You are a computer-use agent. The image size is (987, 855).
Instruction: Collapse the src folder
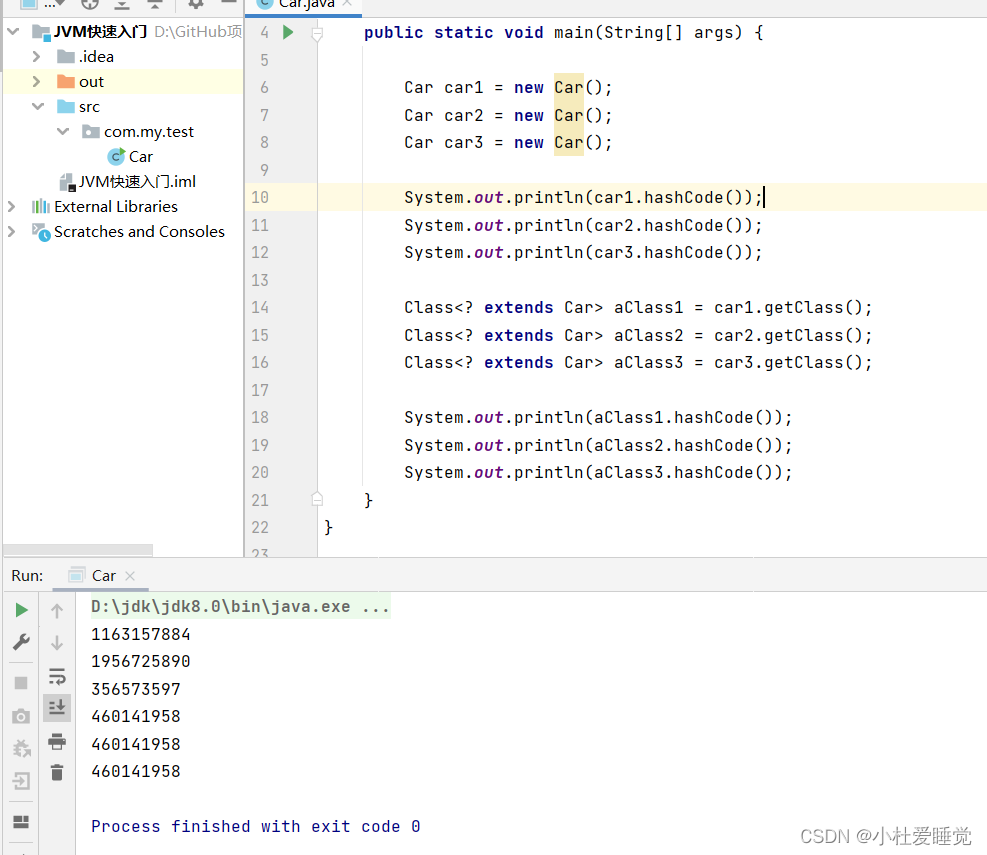tap(37, 107)
